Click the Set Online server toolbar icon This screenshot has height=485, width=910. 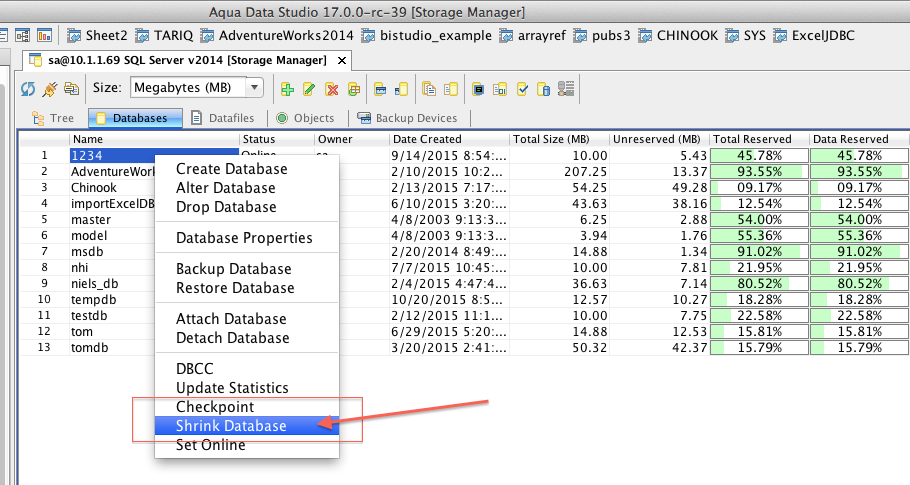566,88
